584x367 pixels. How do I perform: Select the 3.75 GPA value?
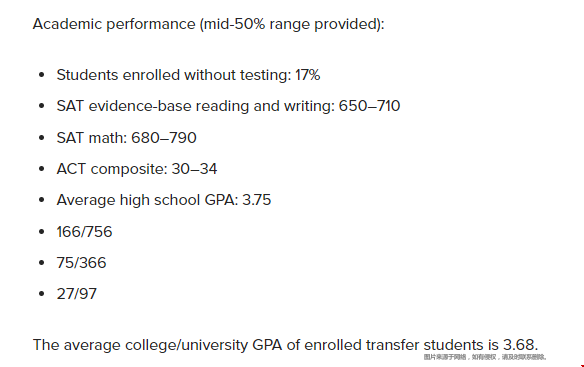coord(257,200)
